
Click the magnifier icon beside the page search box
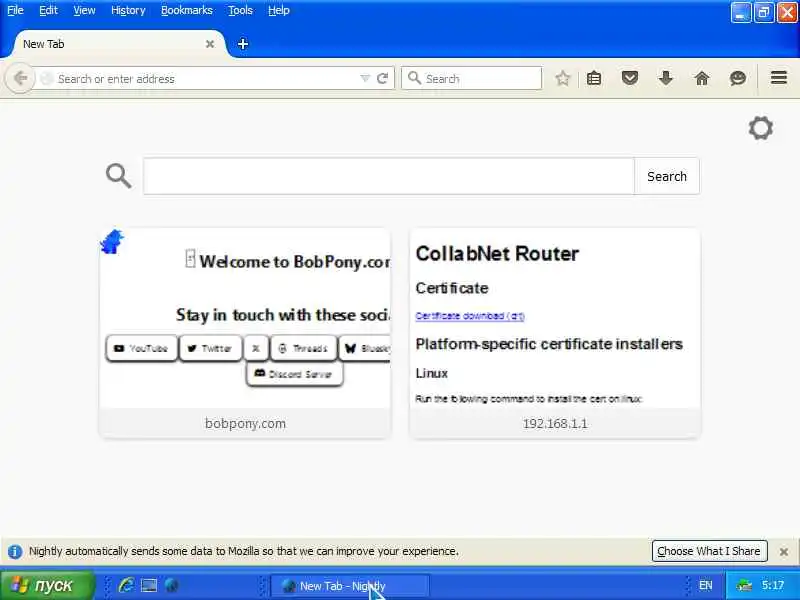point(118,176)
